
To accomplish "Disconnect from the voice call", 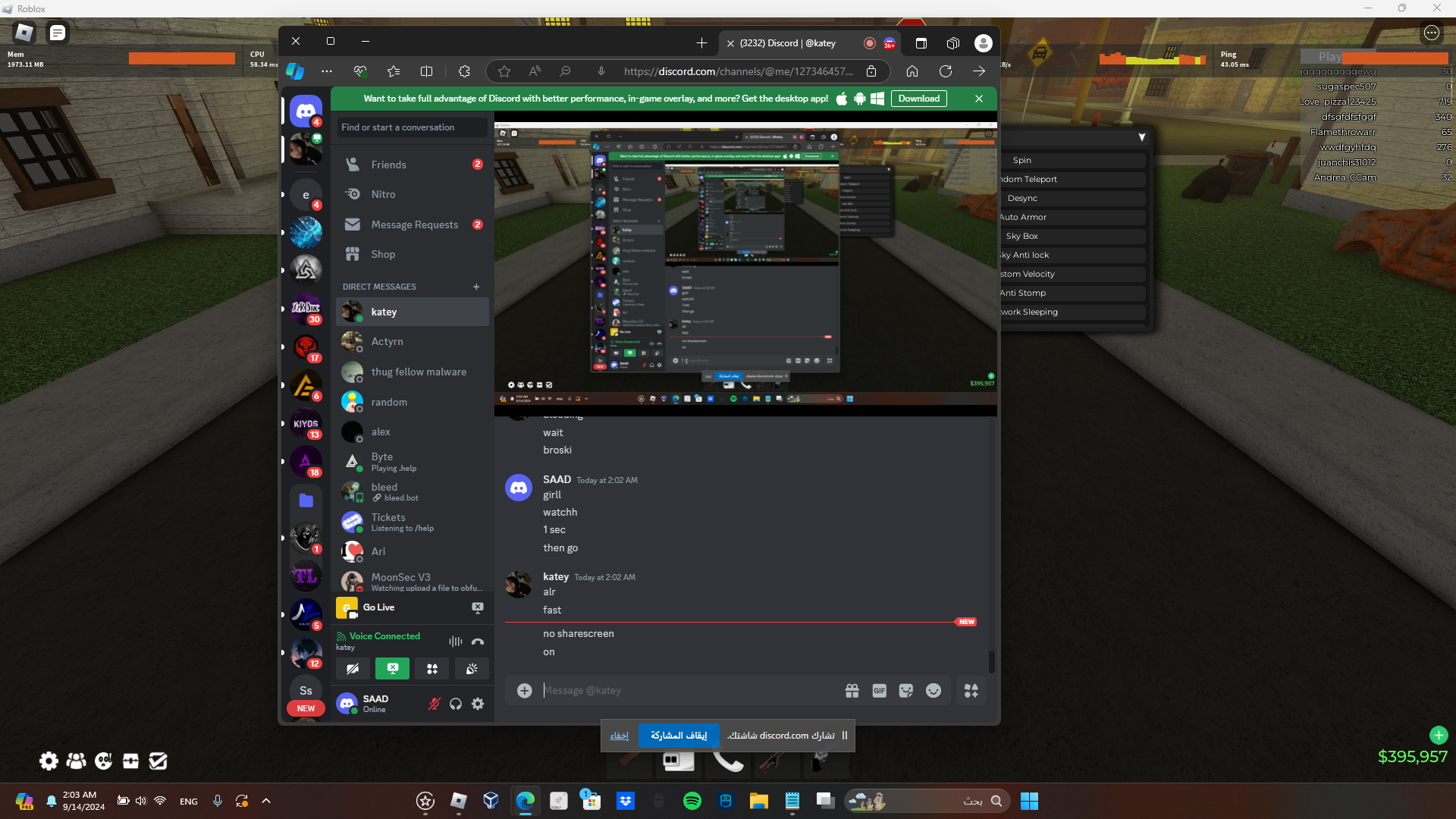I will click(478, 642).
